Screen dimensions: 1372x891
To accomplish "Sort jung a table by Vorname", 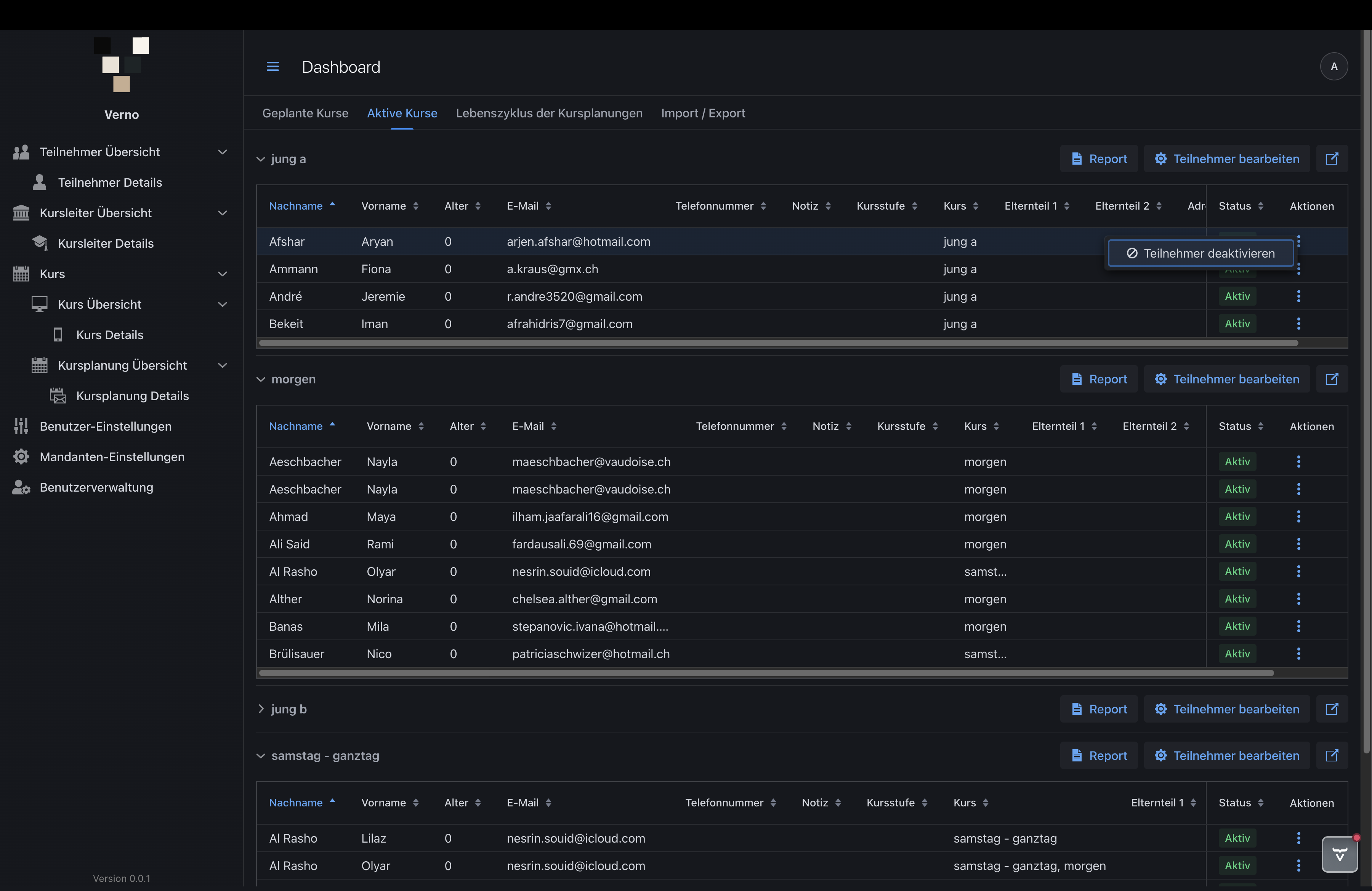I will pyautogui.click(x=390, y=206).
